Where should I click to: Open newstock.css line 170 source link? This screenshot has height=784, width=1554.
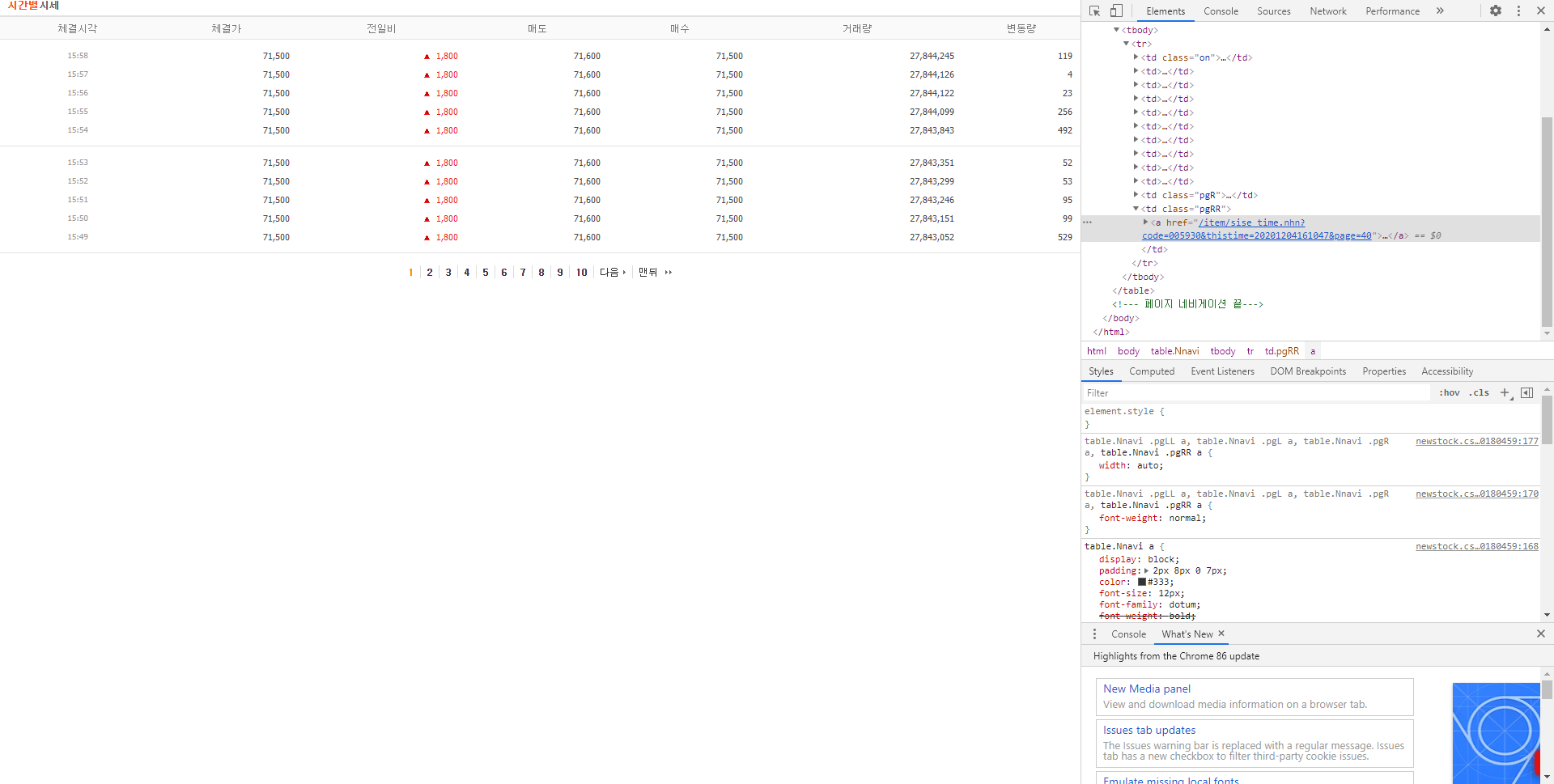click(1477, 494)
